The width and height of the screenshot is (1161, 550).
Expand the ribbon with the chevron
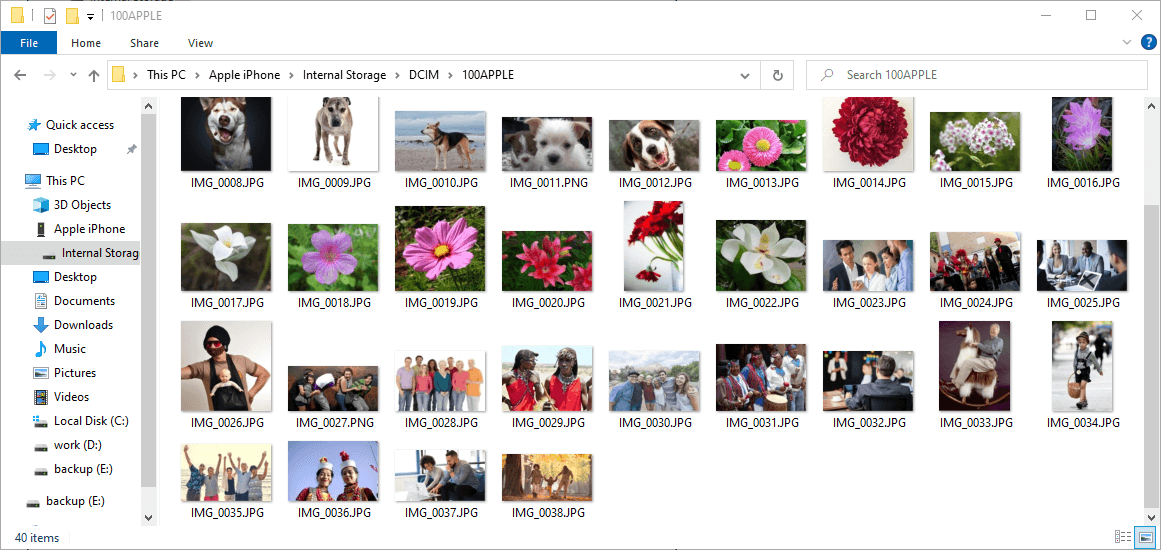pos(1127,42)
